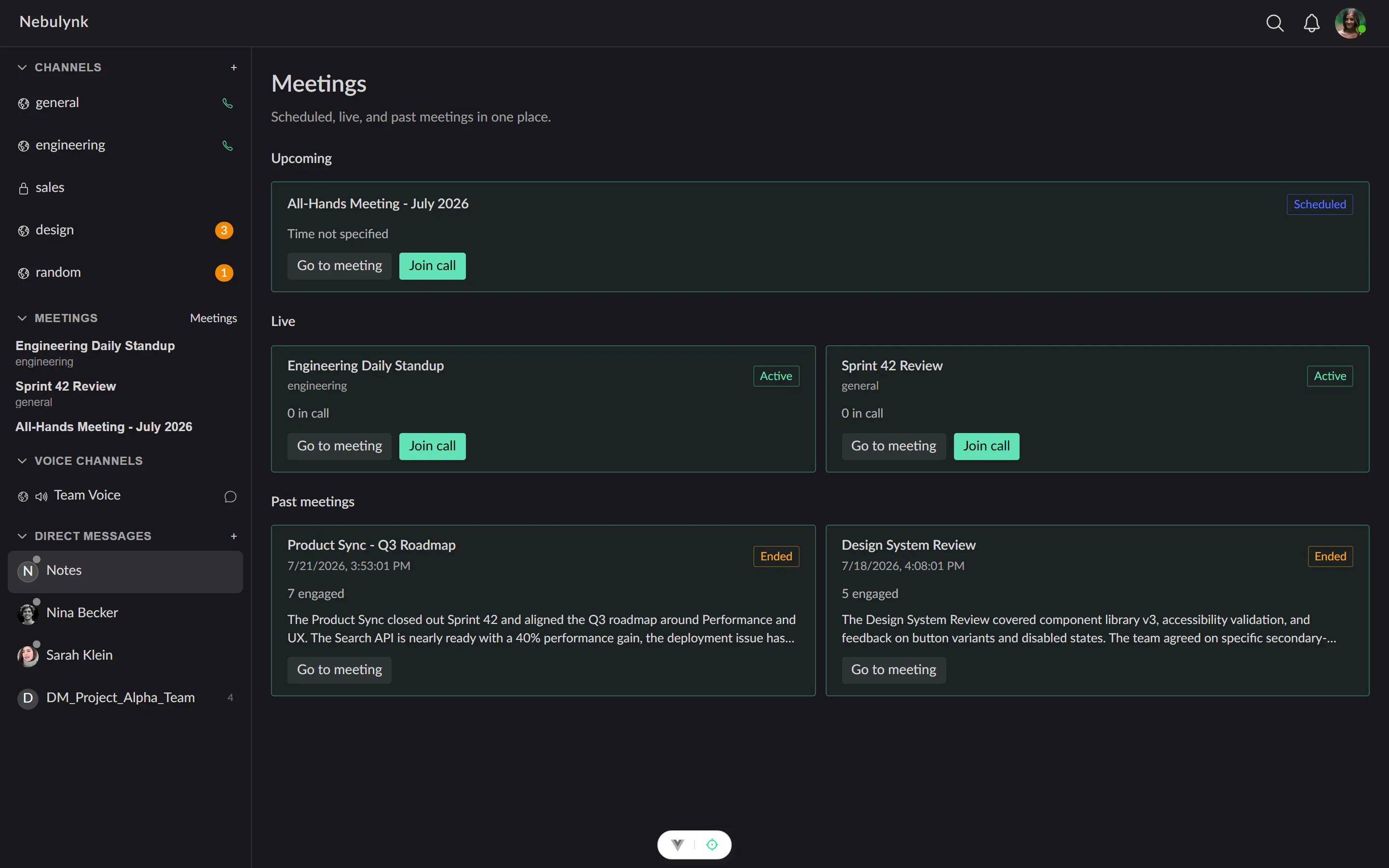Open the Meetings link in sidebar
Image resolution: width=1389 pixels, height=868 pixels.
click(214, 318)
